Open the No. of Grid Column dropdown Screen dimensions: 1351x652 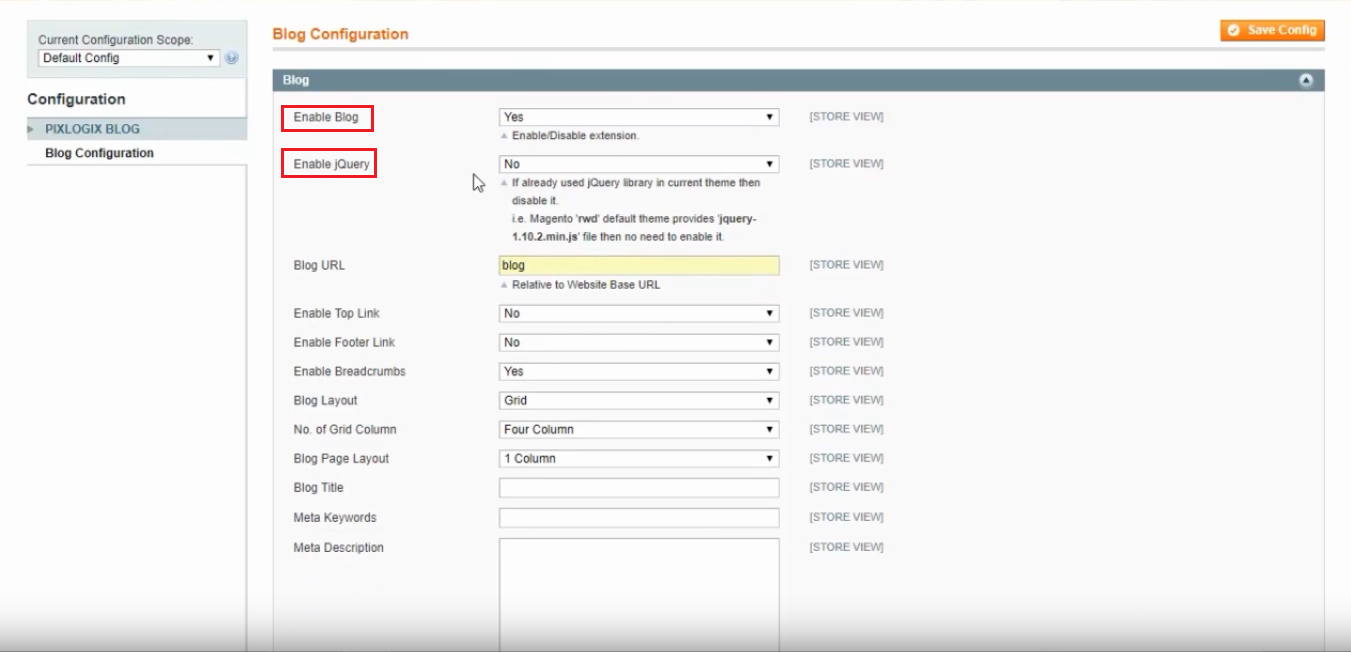(x=637, y=428)
